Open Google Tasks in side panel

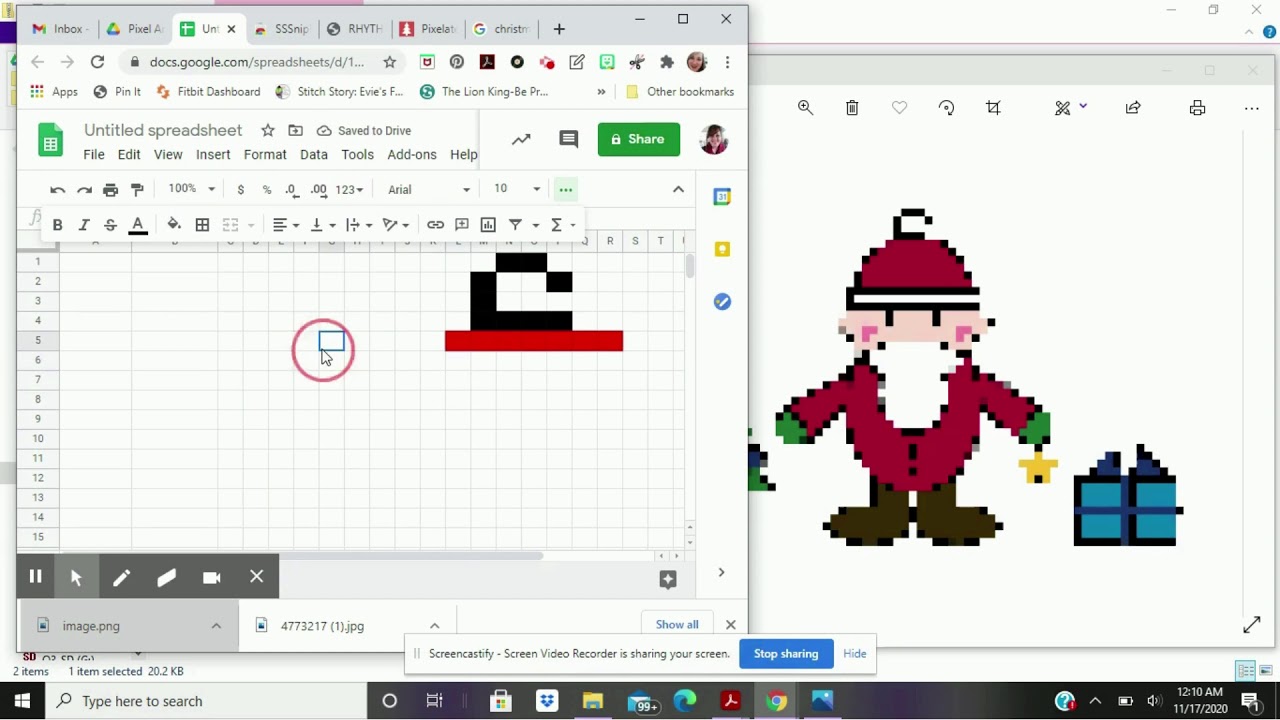tap(722, 301)
